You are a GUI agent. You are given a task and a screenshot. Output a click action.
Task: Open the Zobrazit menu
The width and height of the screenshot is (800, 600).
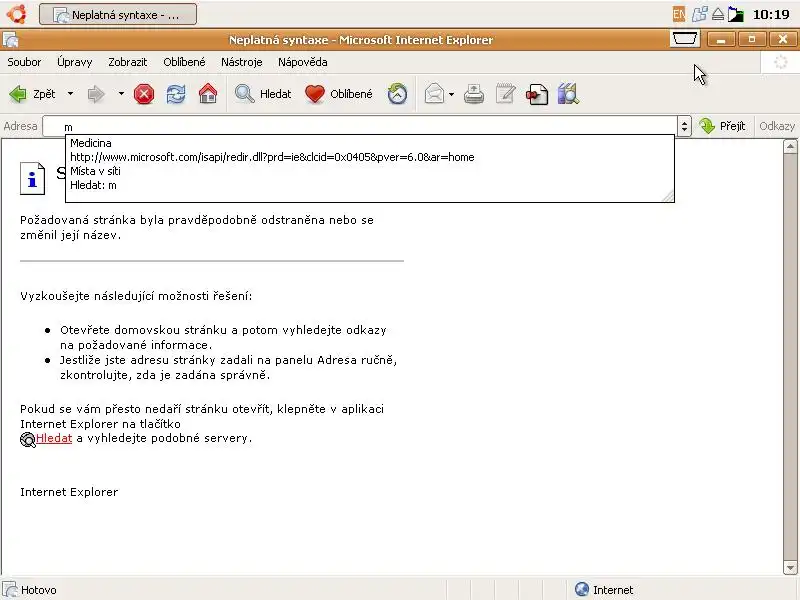coord(128,62)
